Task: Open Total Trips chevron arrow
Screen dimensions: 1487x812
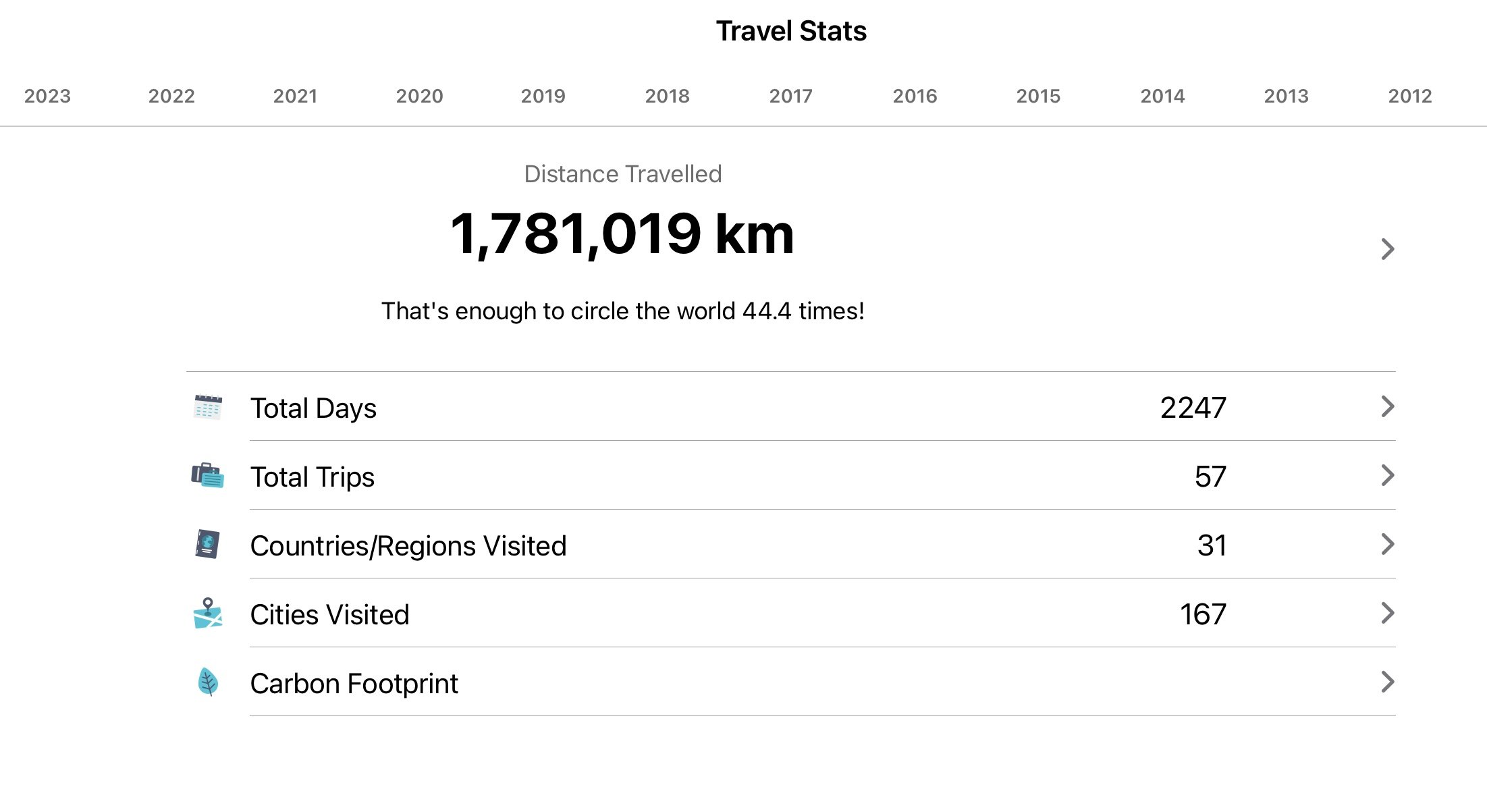Action: point(1388,475)
